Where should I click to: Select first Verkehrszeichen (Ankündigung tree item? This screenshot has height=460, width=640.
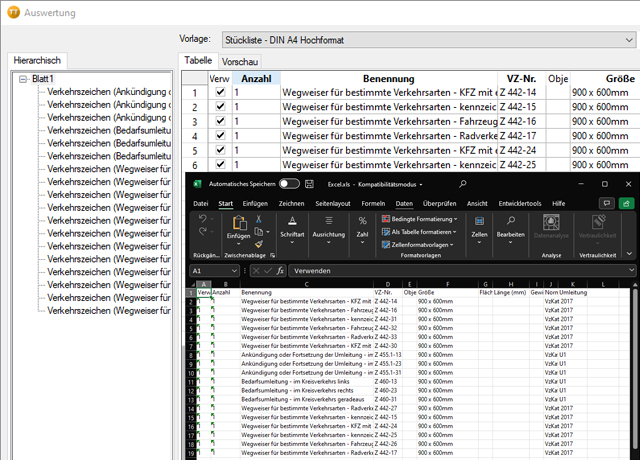tap(109, 92)
